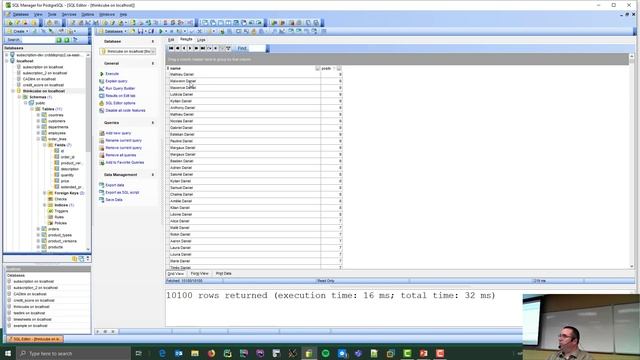The height and width of the screenshot is (360, 640).
Task: Open the Create dropdown in toolbar
Action: [17, 31]
